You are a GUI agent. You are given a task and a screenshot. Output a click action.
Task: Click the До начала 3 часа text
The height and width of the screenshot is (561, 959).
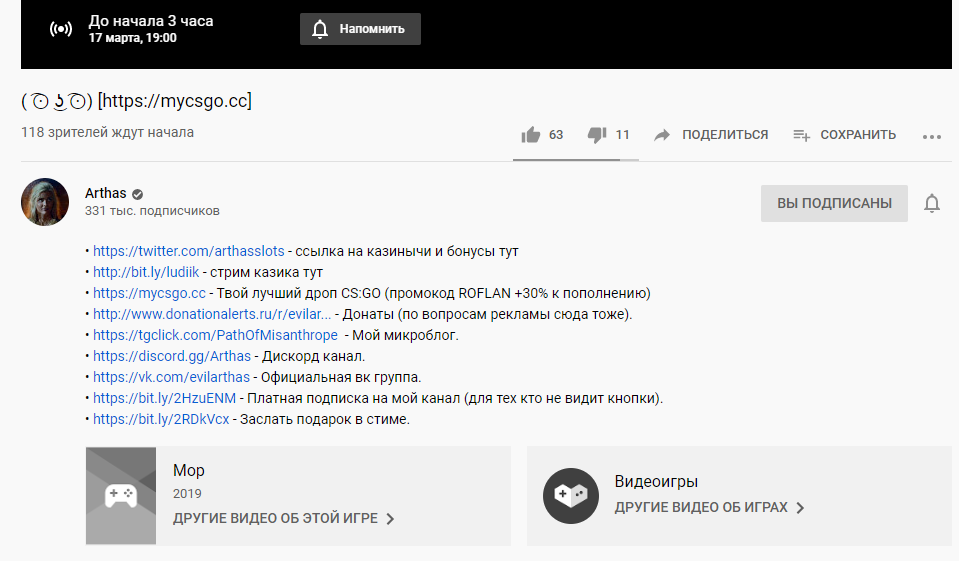click(151, 21)
